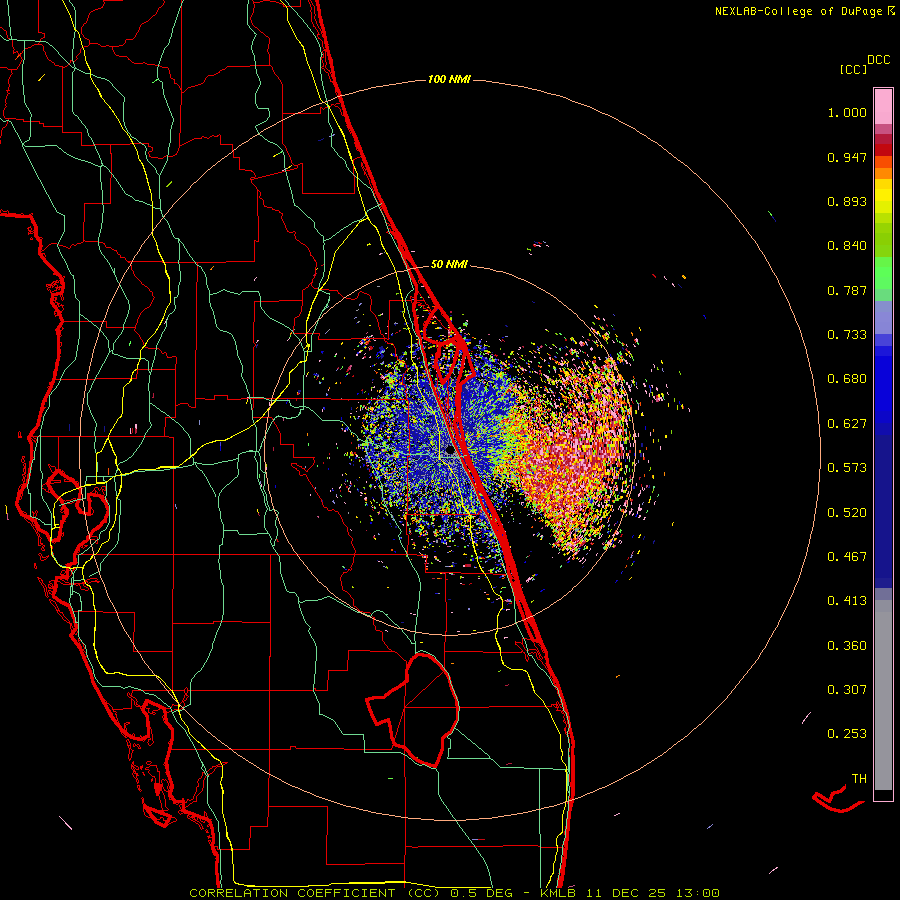This screenshot has height=900, width=900.
Task: Click the 100 NMI range ring label
Action: coord(449,79)
